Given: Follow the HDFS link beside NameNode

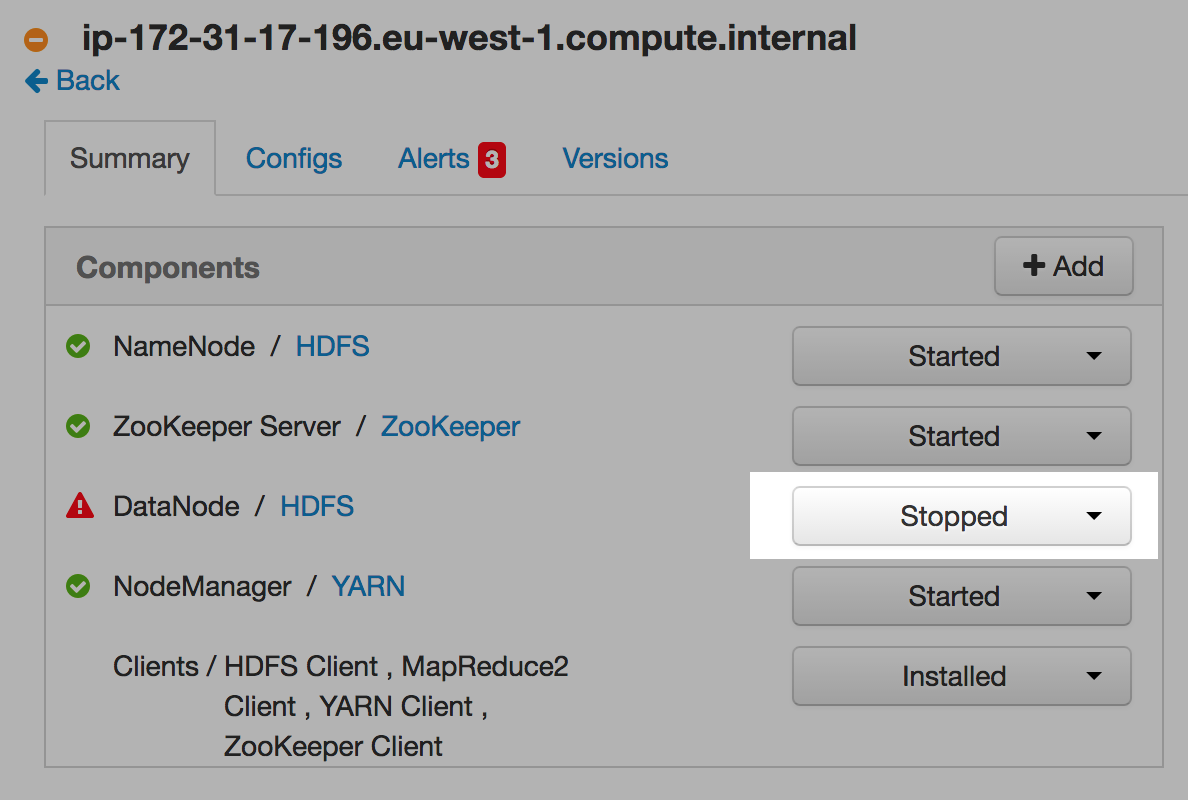Looking at the screenshot, I should tap(332, 347).
